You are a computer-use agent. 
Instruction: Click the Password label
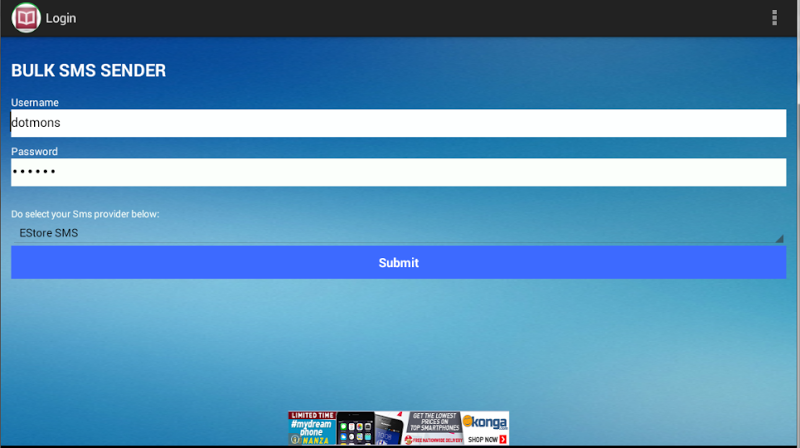click(x=34, y=152)
